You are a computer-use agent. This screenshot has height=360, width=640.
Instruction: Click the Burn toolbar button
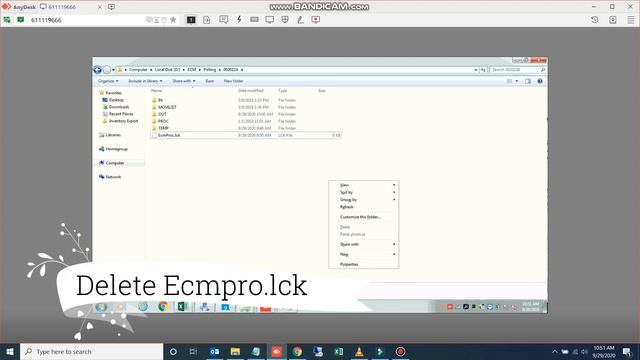pyautogui.click(x=210, y=81)
